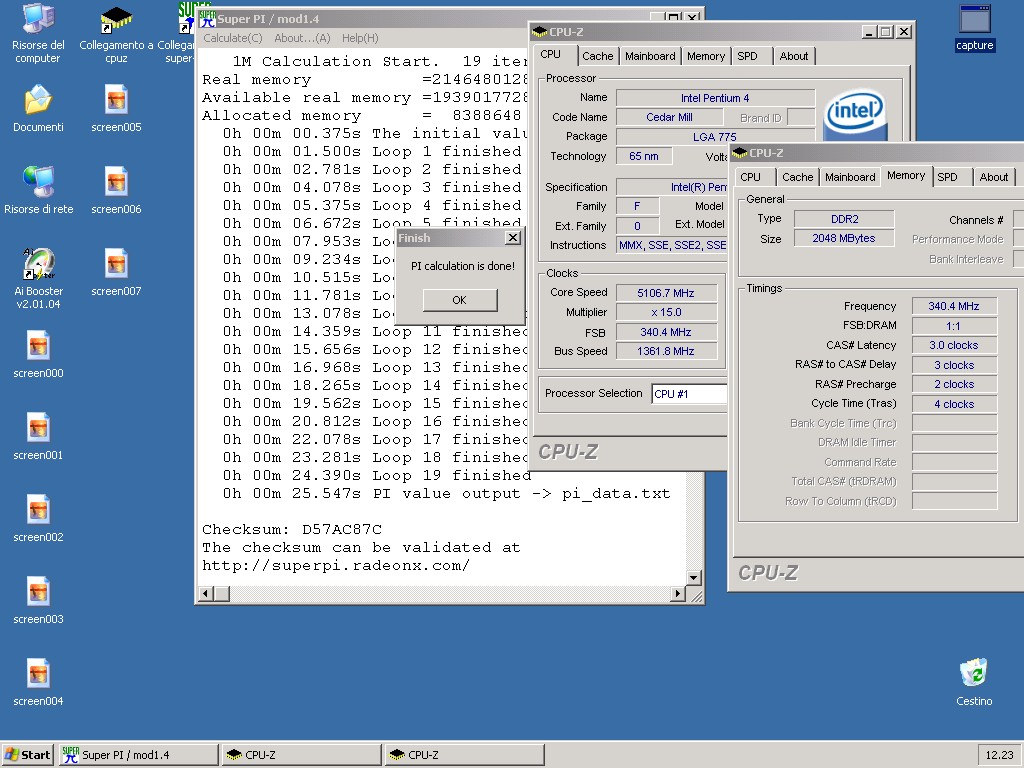Screen dimensions: 1024x768
Task: Click the Intel logo in CPU-Z
Action: pyautogui.click(x=854, y=114)
